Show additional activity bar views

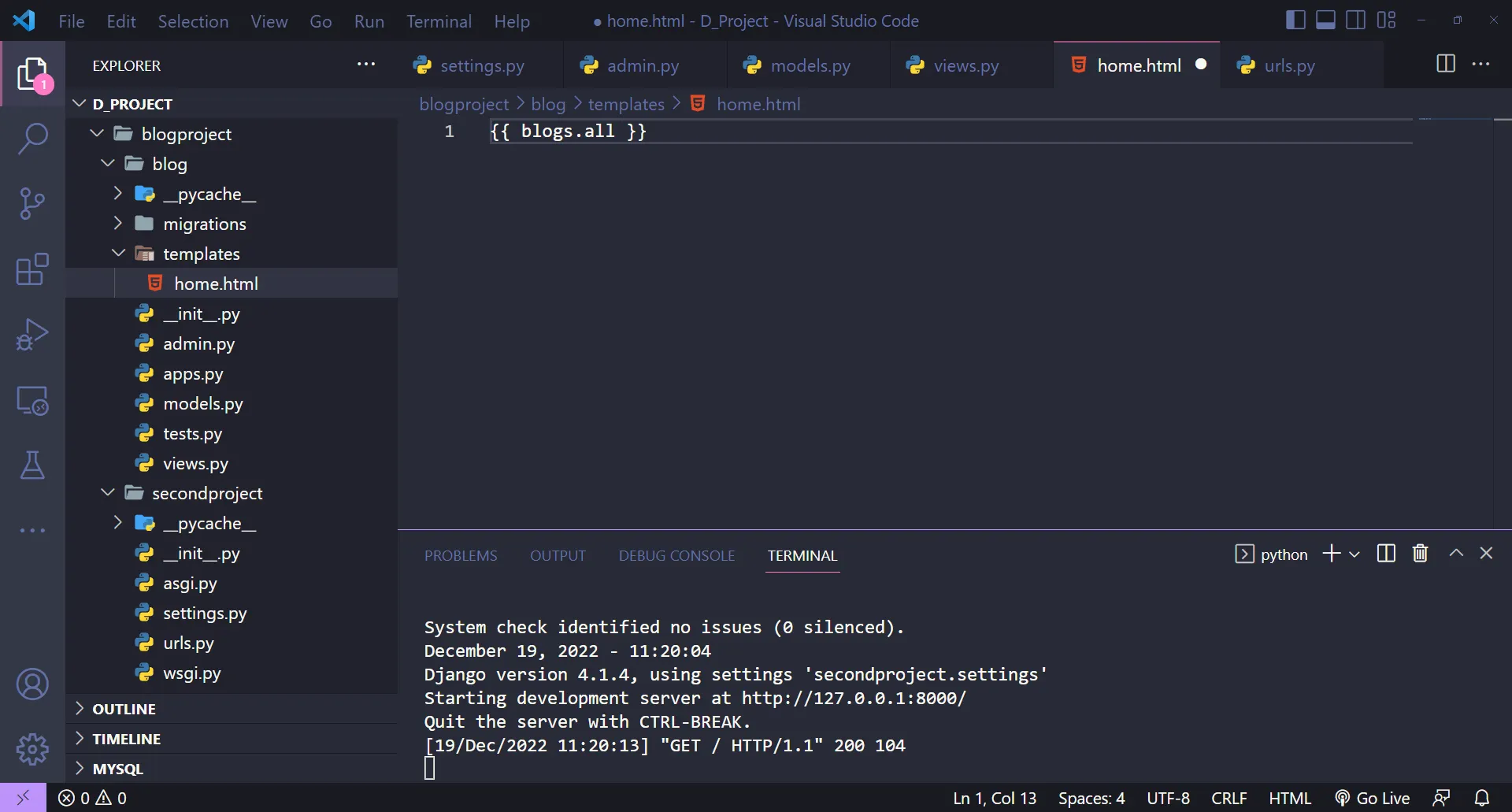(x=32, y=531)
